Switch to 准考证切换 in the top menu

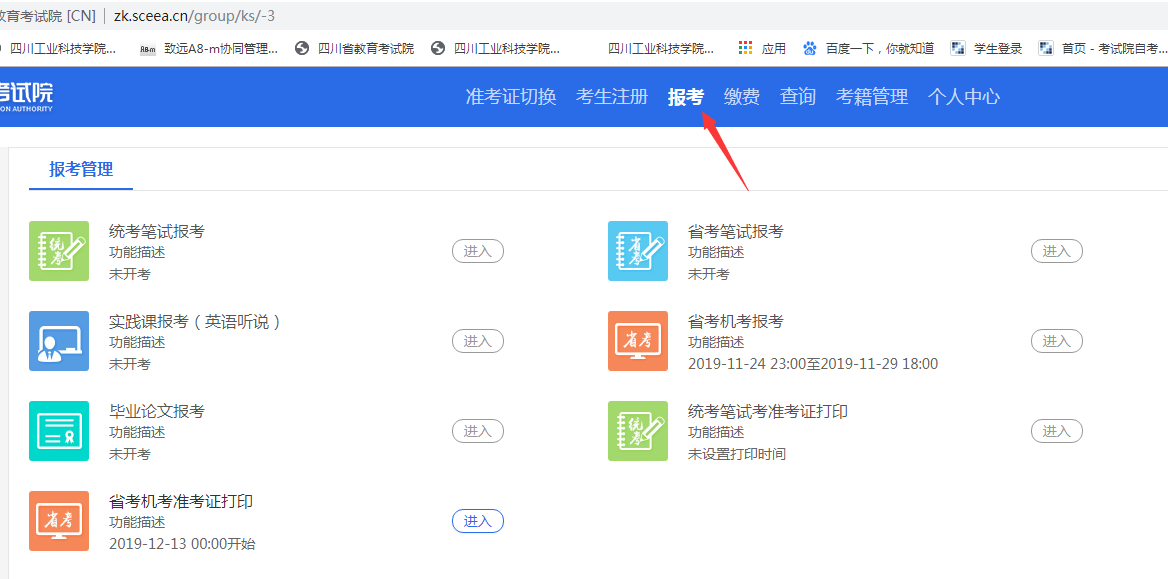tap(511, 97)
